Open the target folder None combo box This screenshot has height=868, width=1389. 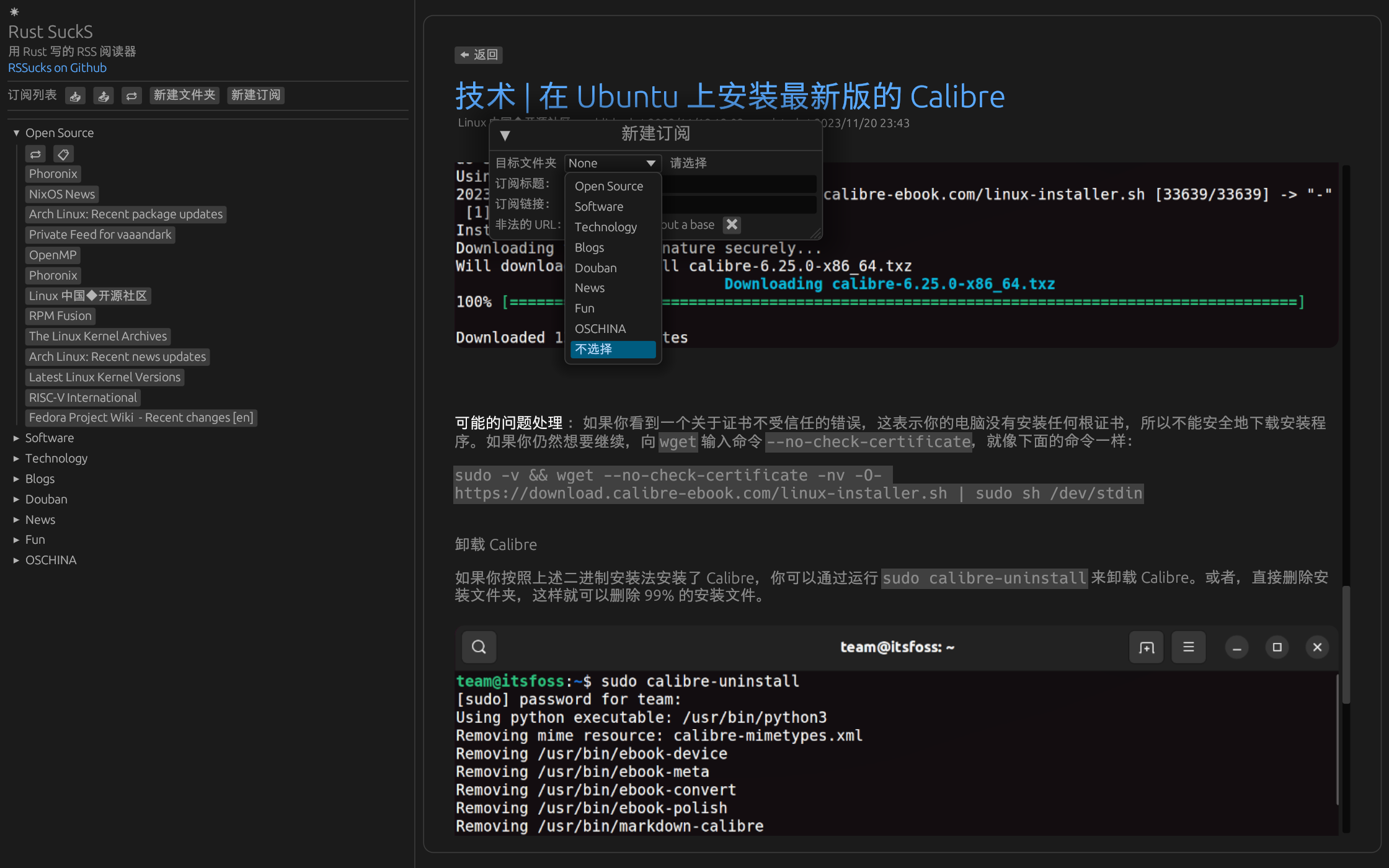click(x=612, y=163)
